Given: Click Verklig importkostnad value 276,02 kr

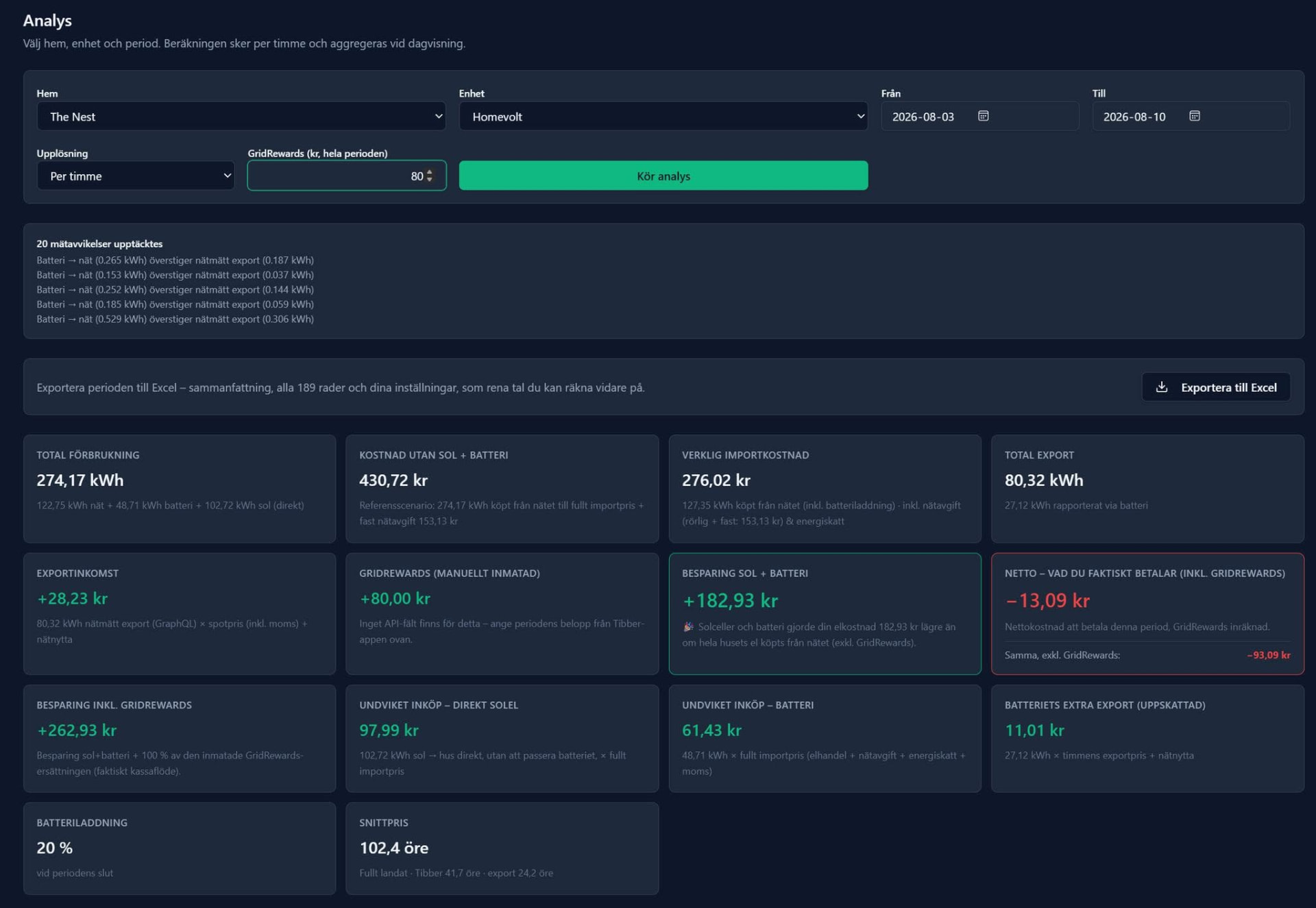Looking at the screenshot, I should [716, 480].
